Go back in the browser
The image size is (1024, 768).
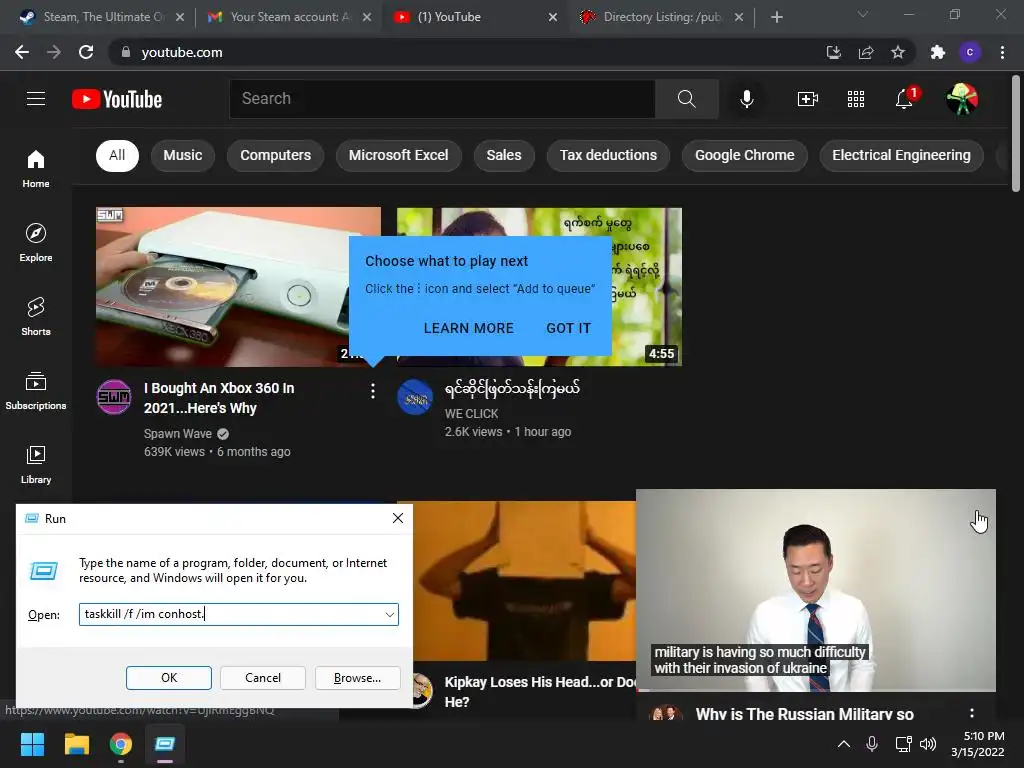point(22,52)
